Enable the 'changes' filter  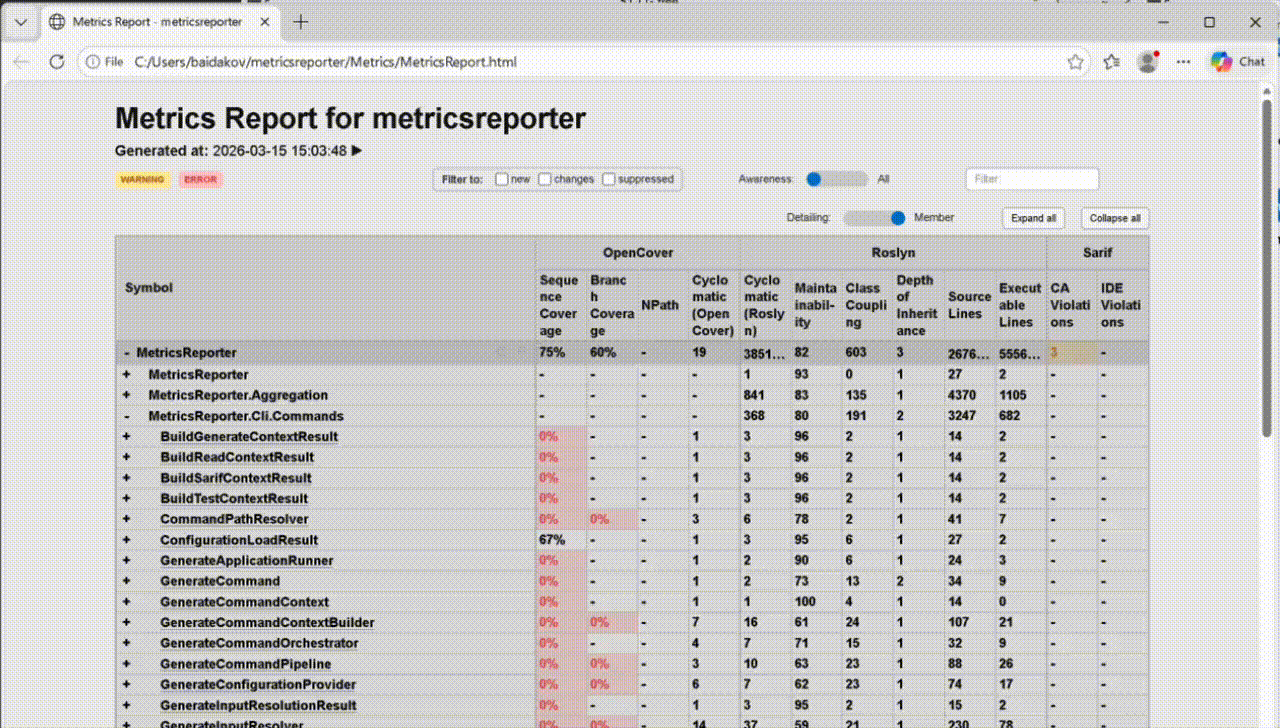(544, 179)
